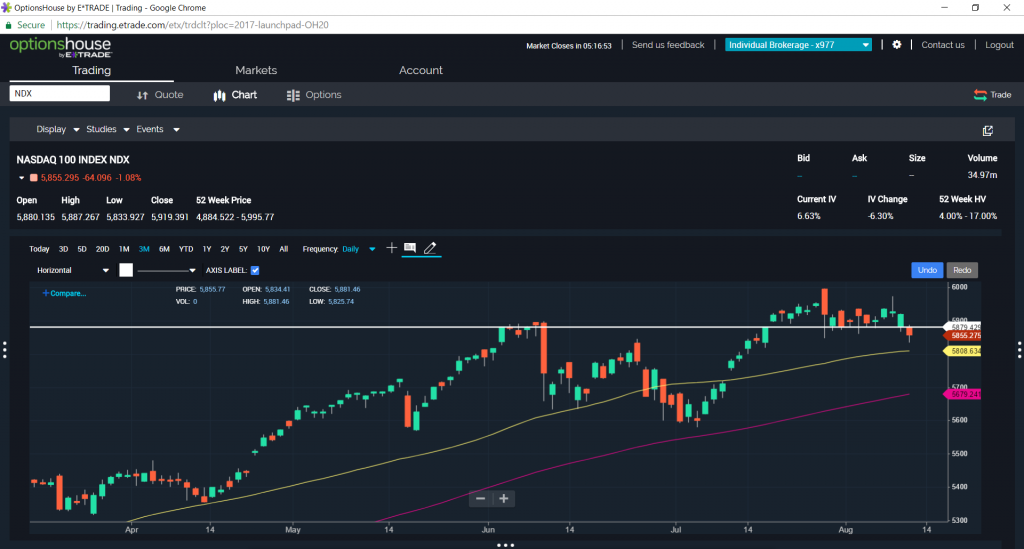Image resolution: width=1024 pixels, height=549 pixels.
Task: Click the Compare link on chart
Action: [x=64, y=293]
